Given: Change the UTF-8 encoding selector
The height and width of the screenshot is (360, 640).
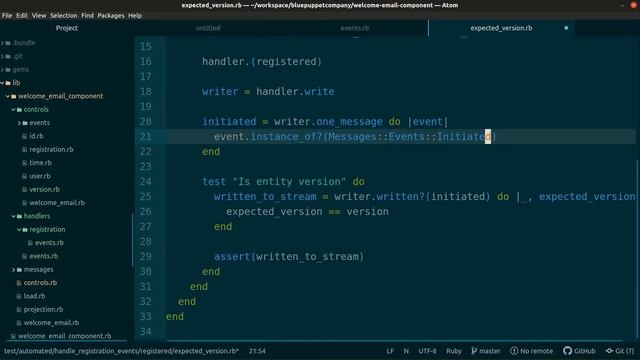Looking at the screenshot, I should [x=427, y=351].
